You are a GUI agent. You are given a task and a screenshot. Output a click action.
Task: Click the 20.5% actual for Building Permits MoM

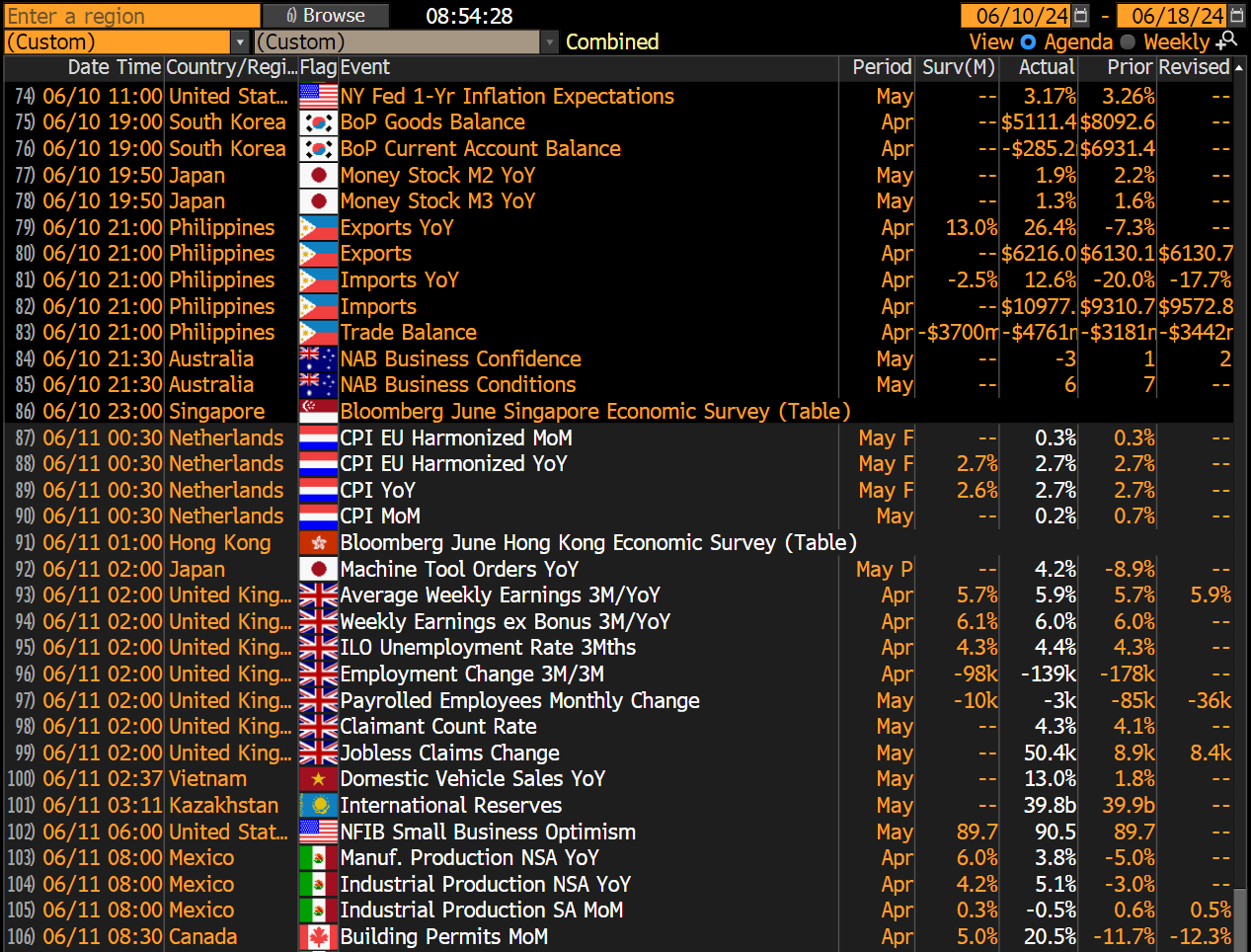tap(1050, 936)
